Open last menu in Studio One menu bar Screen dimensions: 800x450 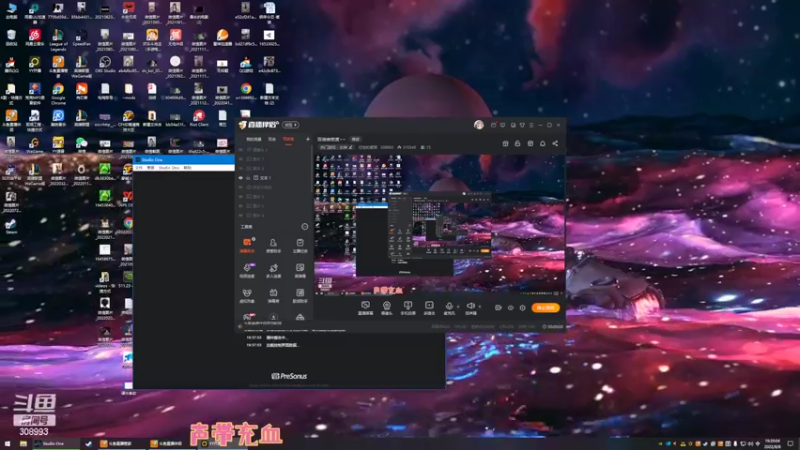tap(187, 168)
